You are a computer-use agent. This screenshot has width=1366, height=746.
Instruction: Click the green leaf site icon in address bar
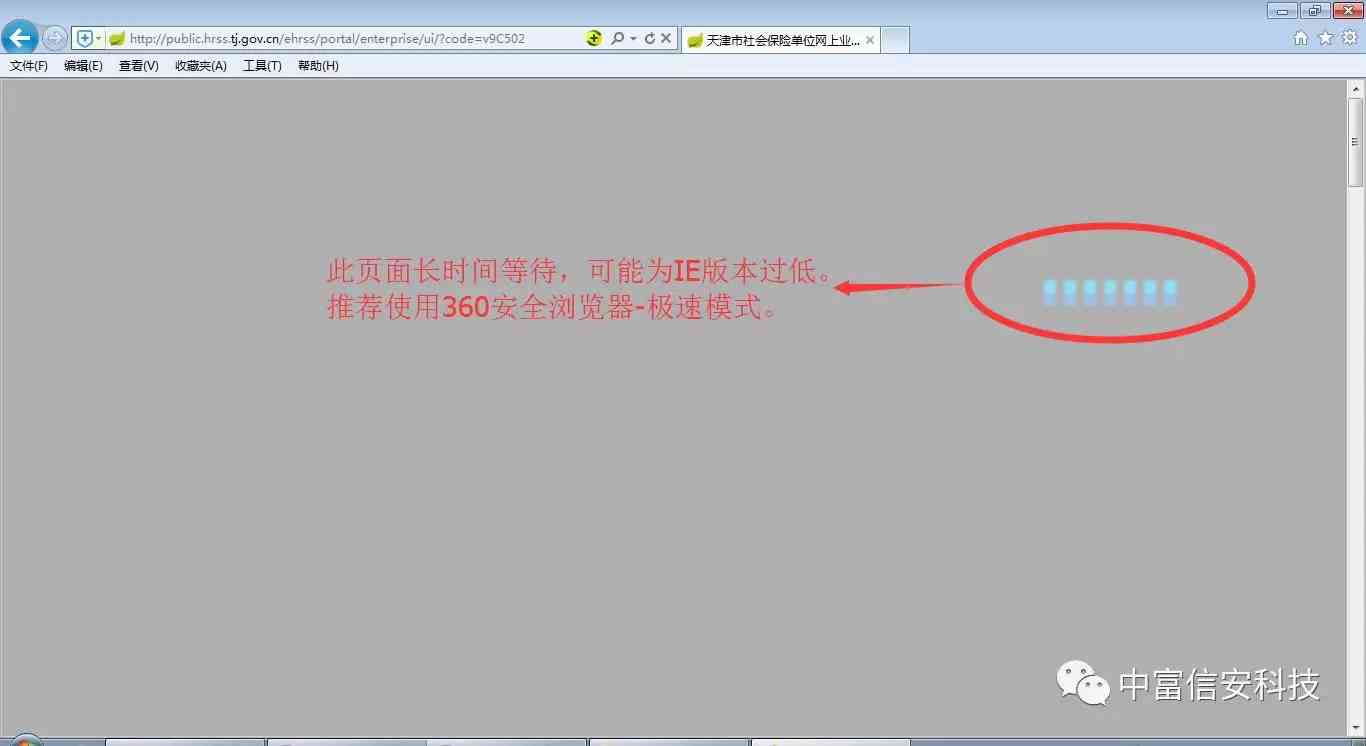[x=117, y=39]
